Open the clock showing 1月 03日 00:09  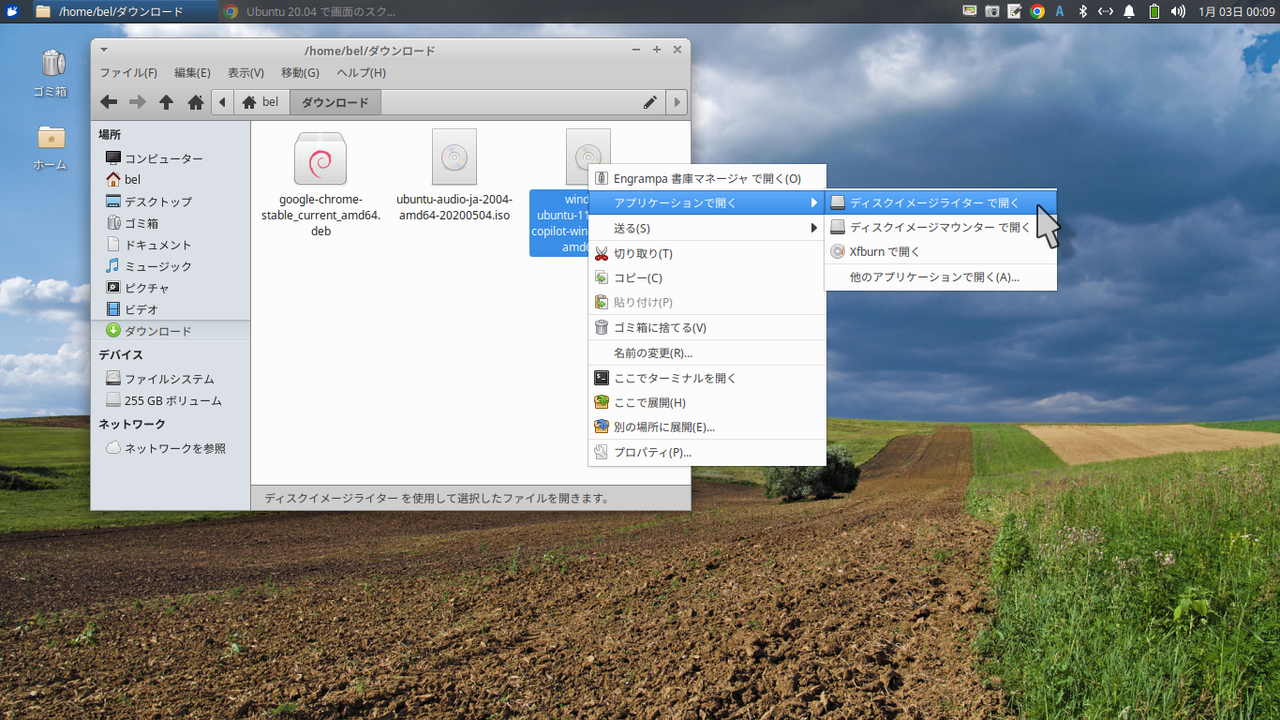(x=1236, y=12)
